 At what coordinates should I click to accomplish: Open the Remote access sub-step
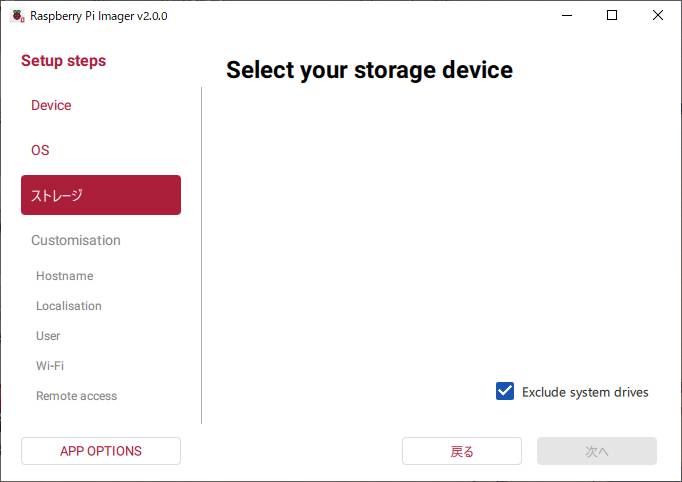click(76, 396)
